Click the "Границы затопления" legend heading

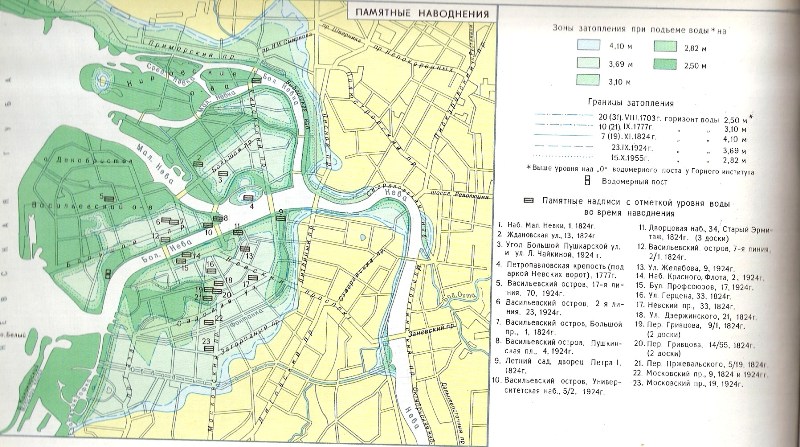tap(630, 102)
